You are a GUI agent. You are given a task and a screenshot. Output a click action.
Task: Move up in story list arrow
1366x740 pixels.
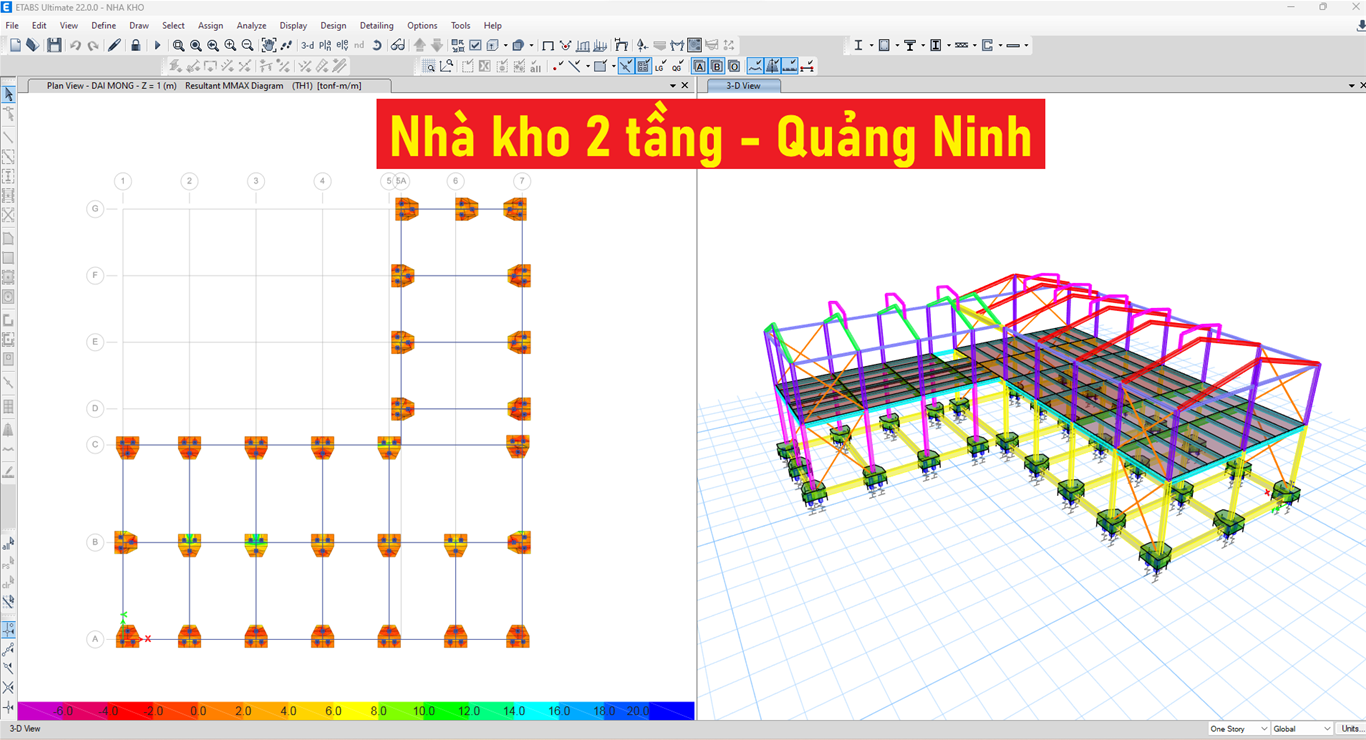coord(419,45)
